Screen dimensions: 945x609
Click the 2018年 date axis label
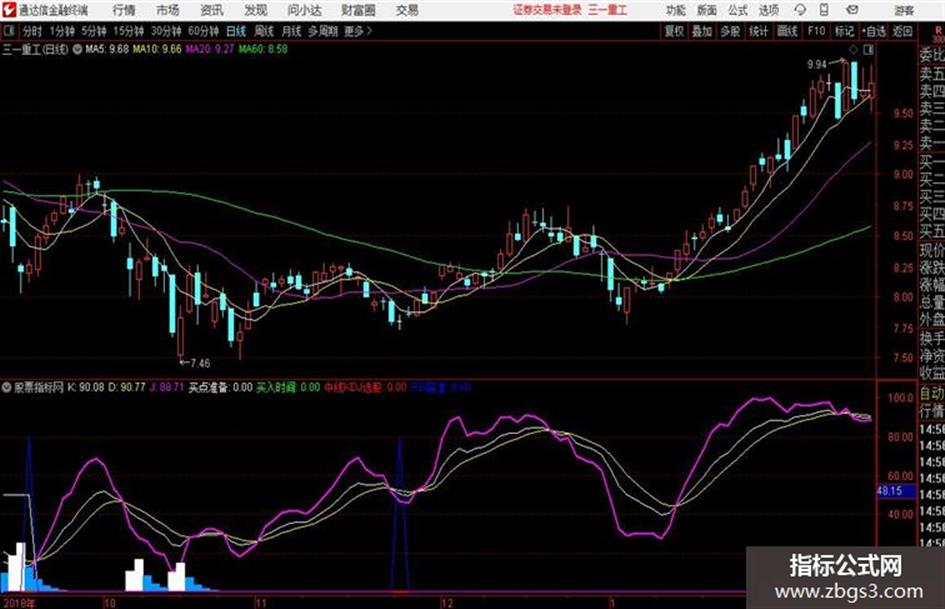[x=18, y=603]
